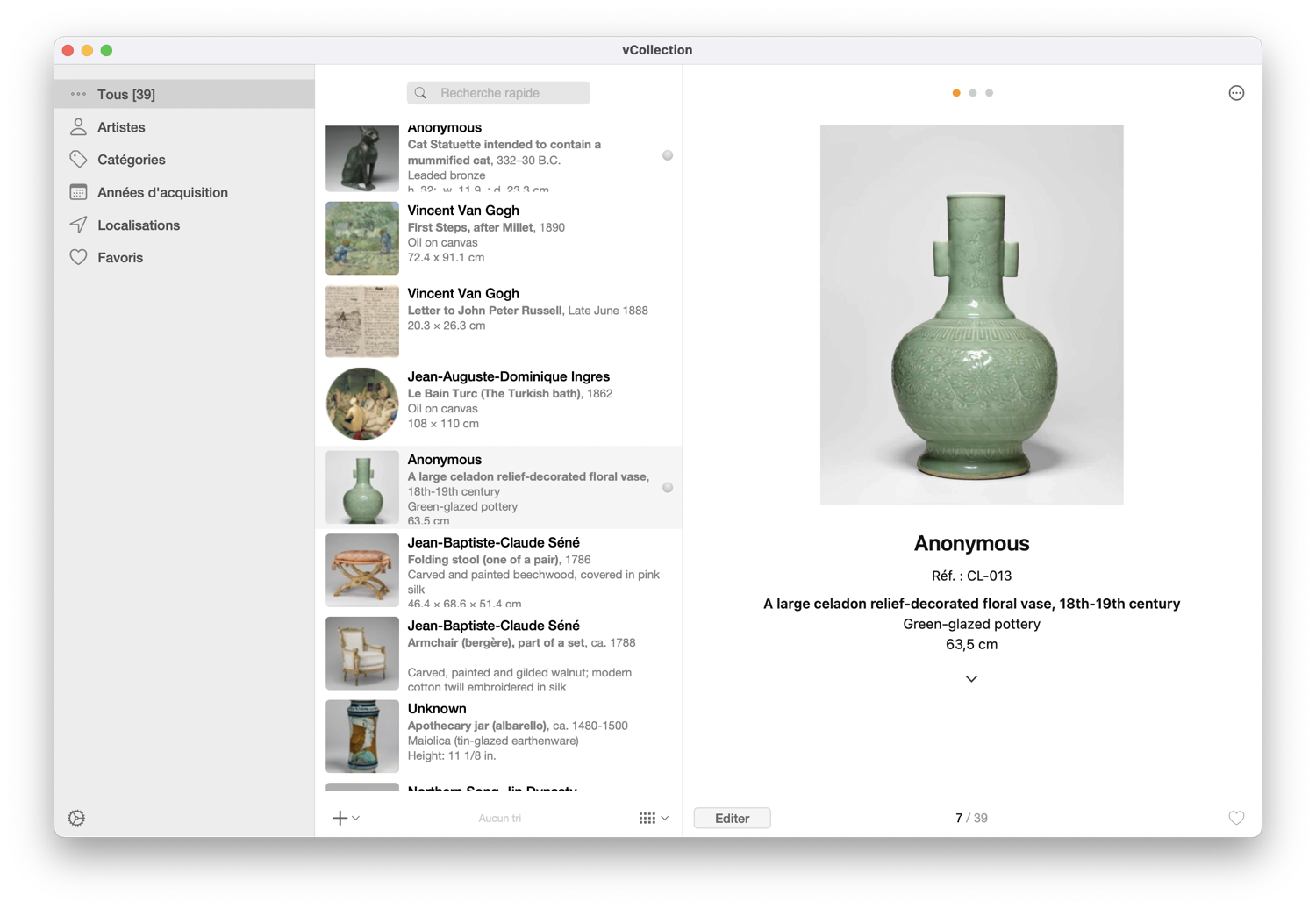This screenshot has width=1316, height=909.
Task: Mark the artwork as favorite with the heart icon
Action: 1236,818
